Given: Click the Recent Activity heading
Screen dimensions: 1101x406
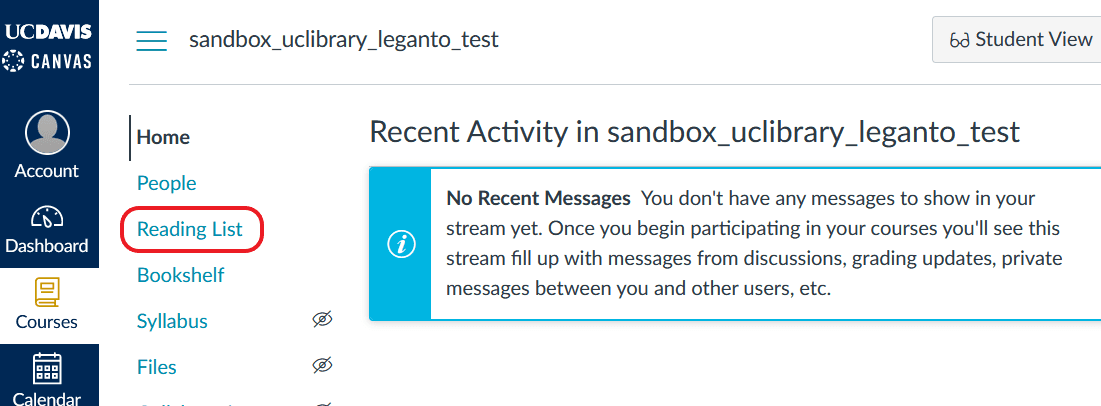Looking at the screenshot, I should click(x=694, y=132).
